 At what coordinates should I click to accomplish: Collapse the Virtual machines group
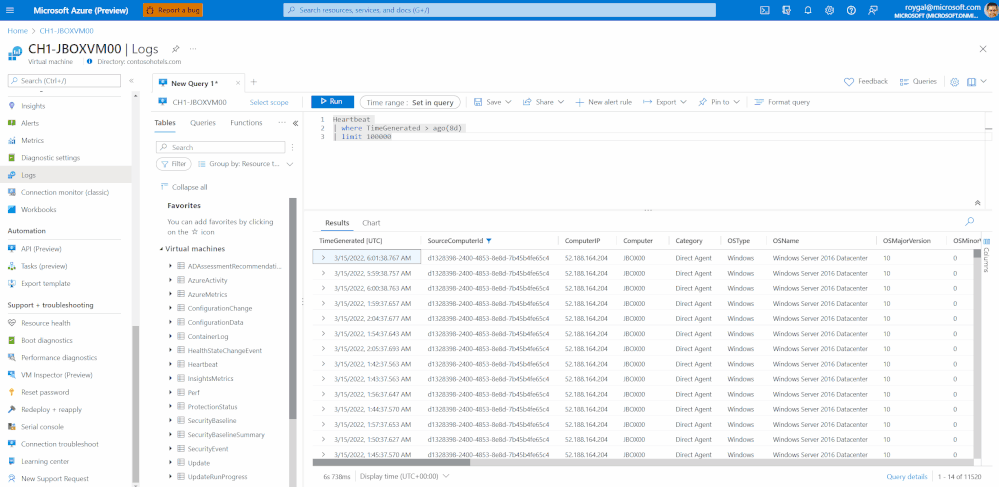(161, 249)
